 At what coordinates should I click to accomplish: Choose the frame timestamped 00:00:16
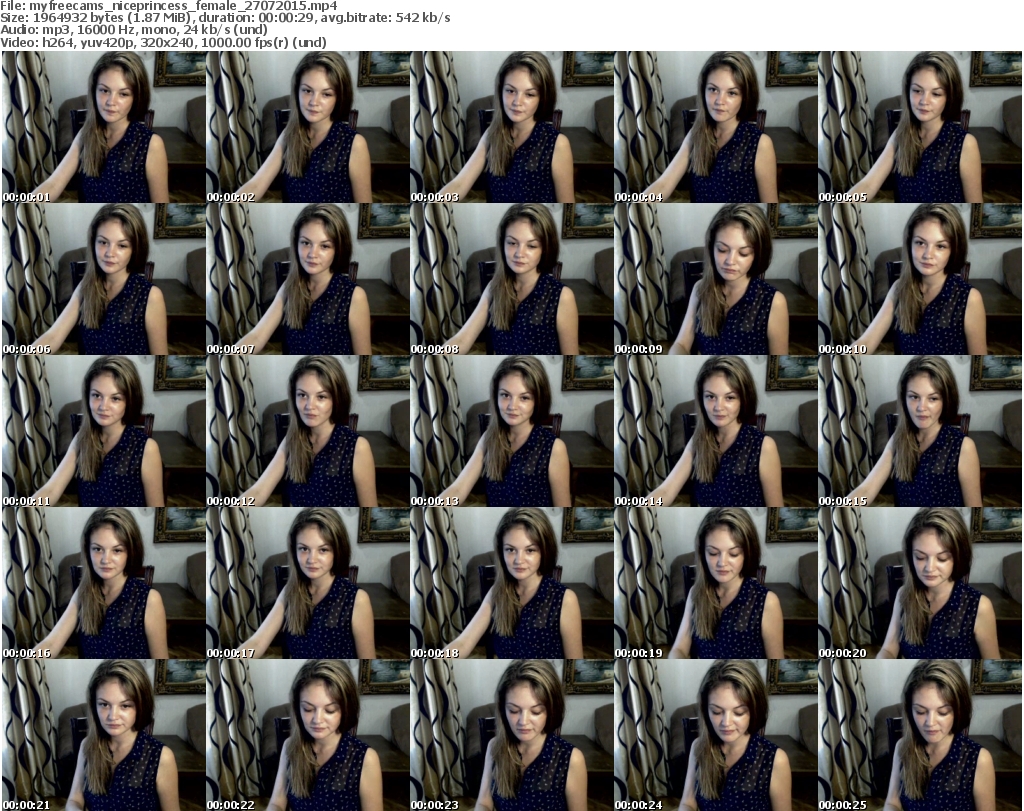click(104, 583)
